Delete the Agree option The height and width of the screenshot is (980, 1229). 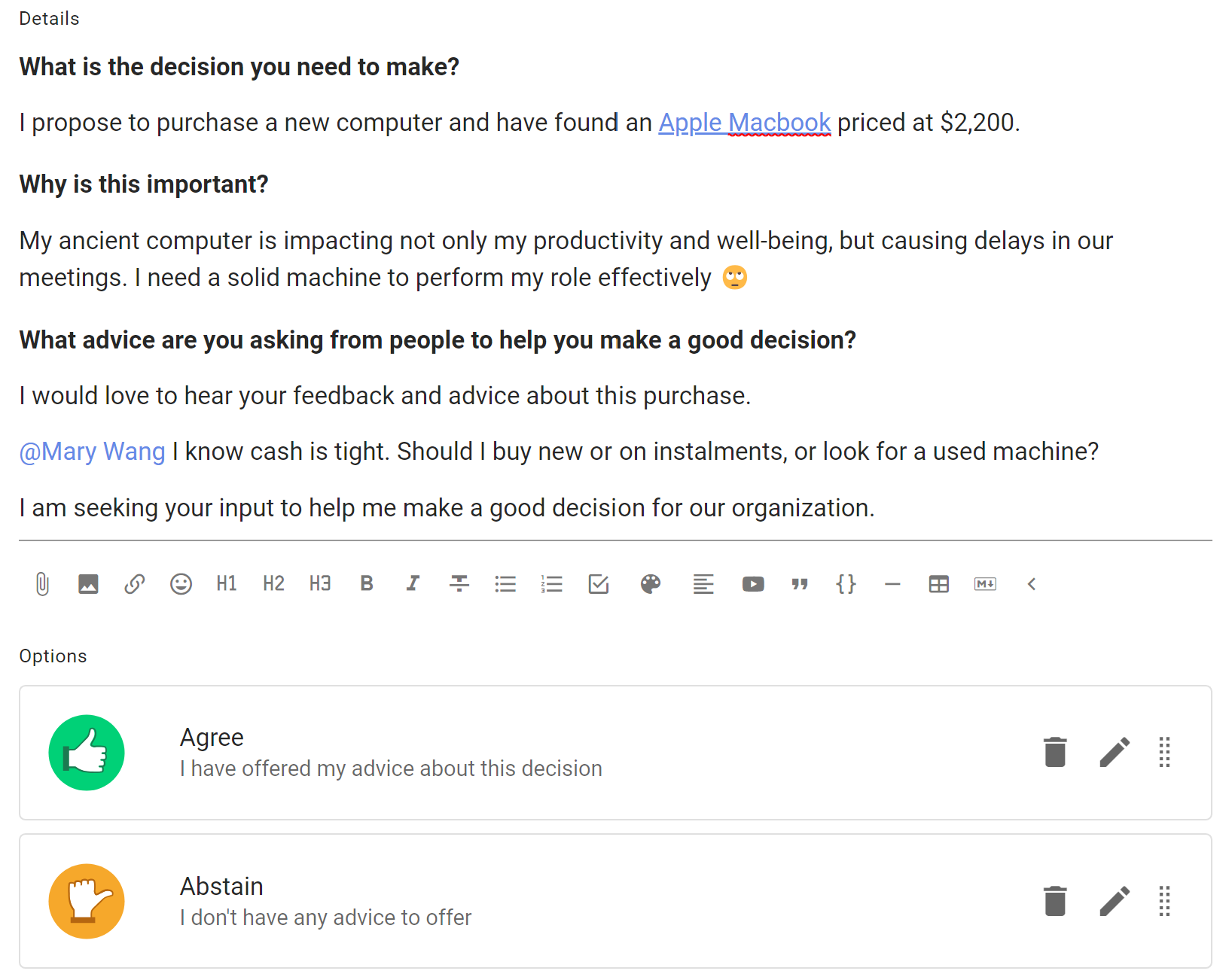click(x=1055, y=752)
